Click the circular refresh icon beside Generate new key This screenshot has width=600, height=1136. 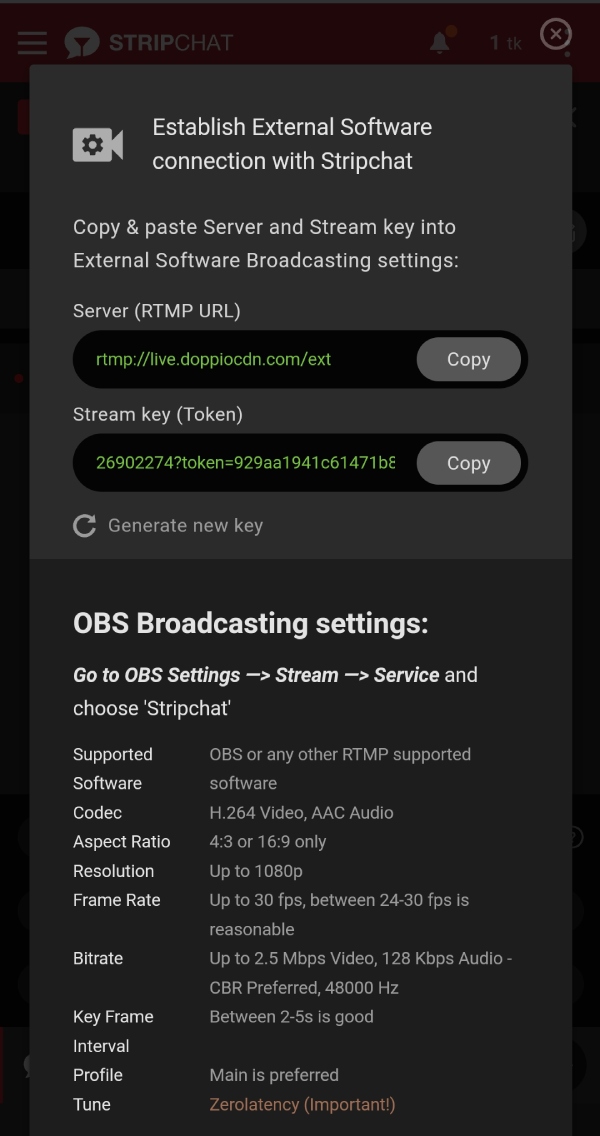[x=84, y=525]
